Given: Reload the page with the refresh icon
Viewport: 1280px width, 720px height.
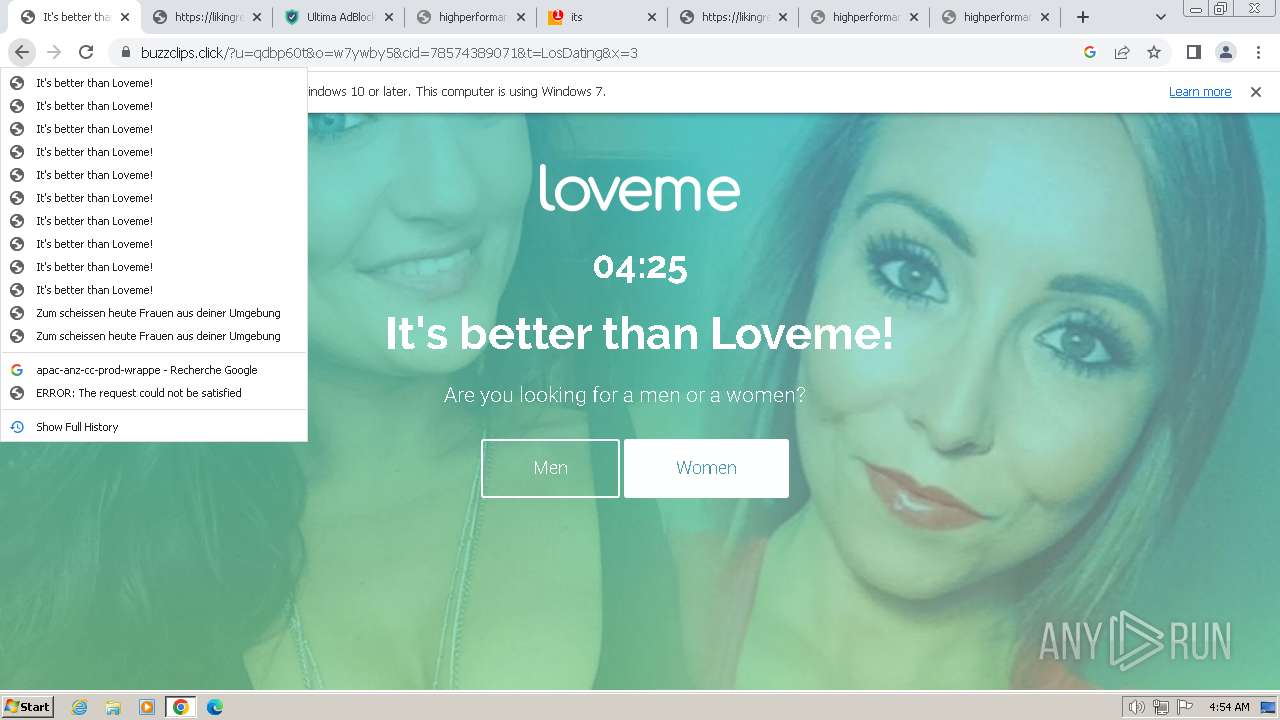Looking at the screenshot, I should point(86,53).
